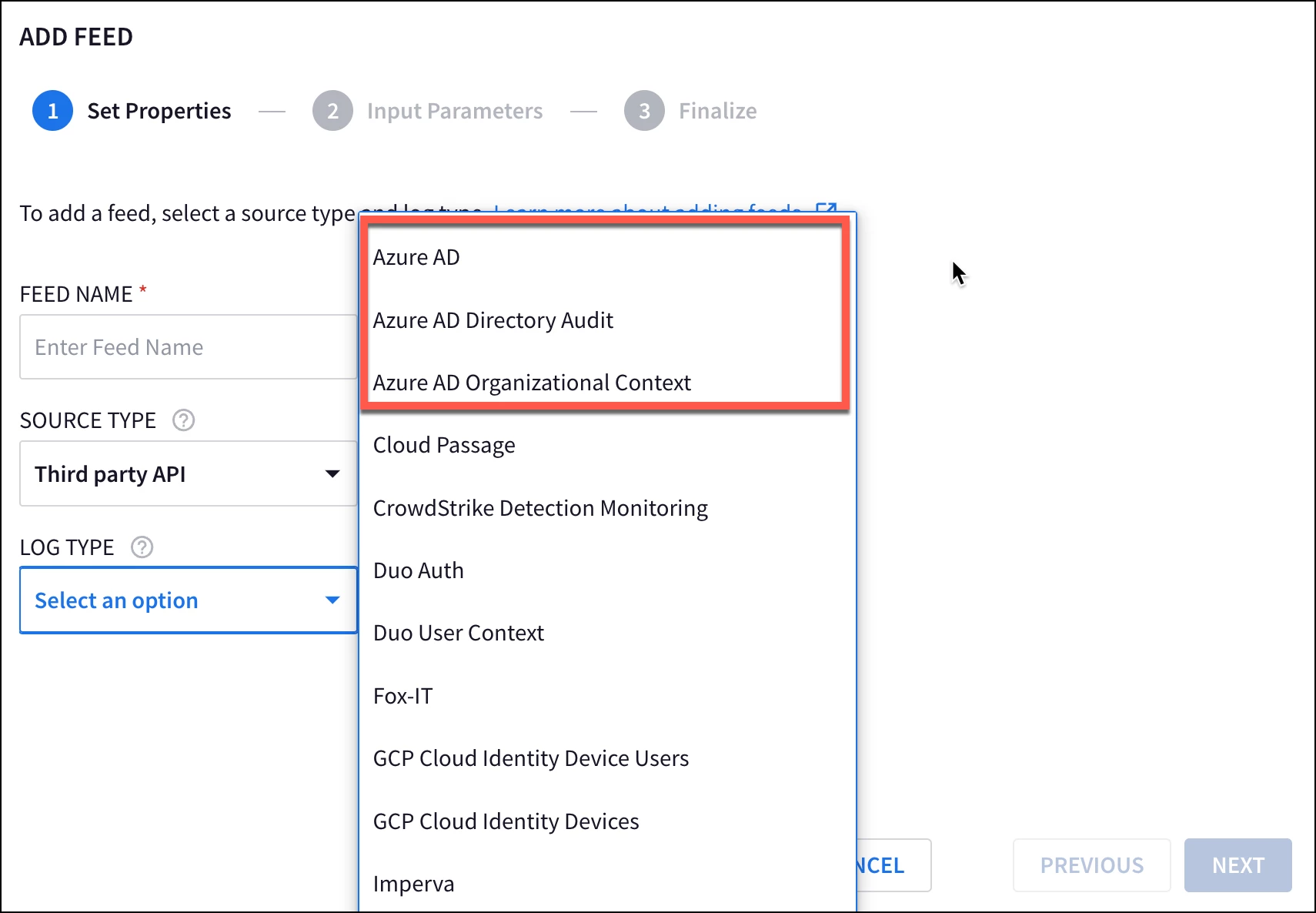The width and height of the screenshot is (1316, 913).
Task: Click step 2 circle Input Parameters
Action: pyautogui.click(x=332, y=111)
